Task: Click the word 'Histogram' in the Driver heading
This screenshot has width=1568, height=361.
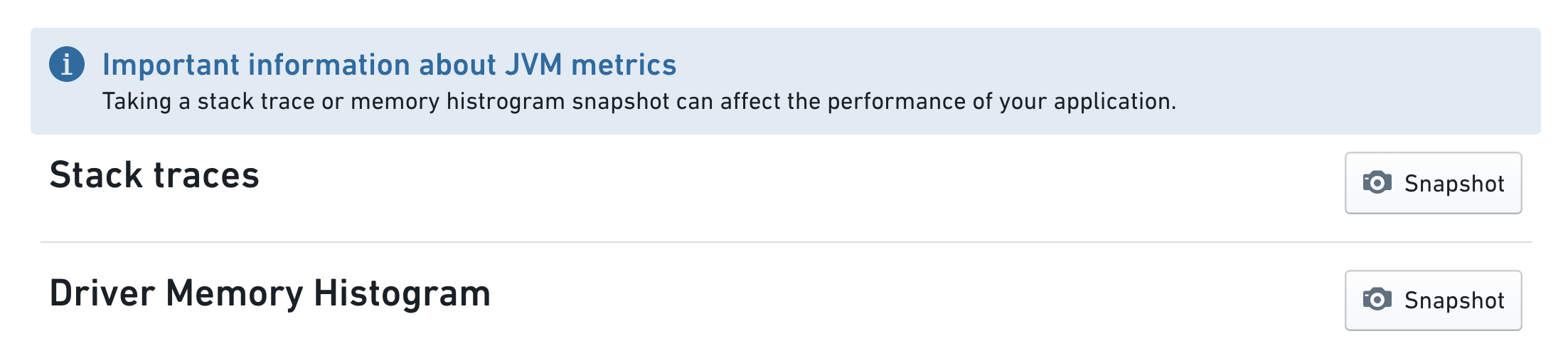Action: pos(402,293)
